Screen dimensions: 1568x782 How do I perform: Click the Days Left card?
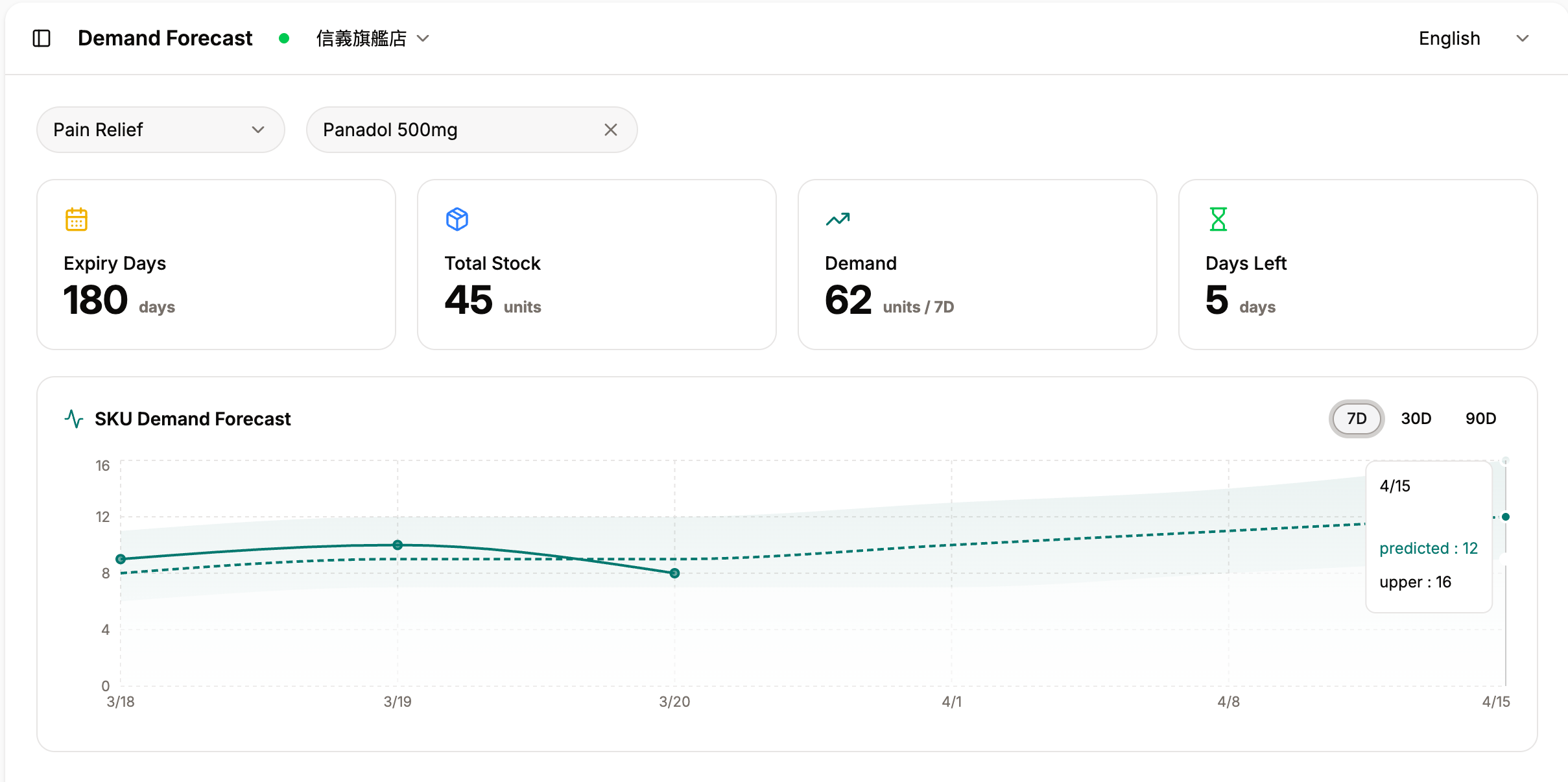[x=1357, y=265]
